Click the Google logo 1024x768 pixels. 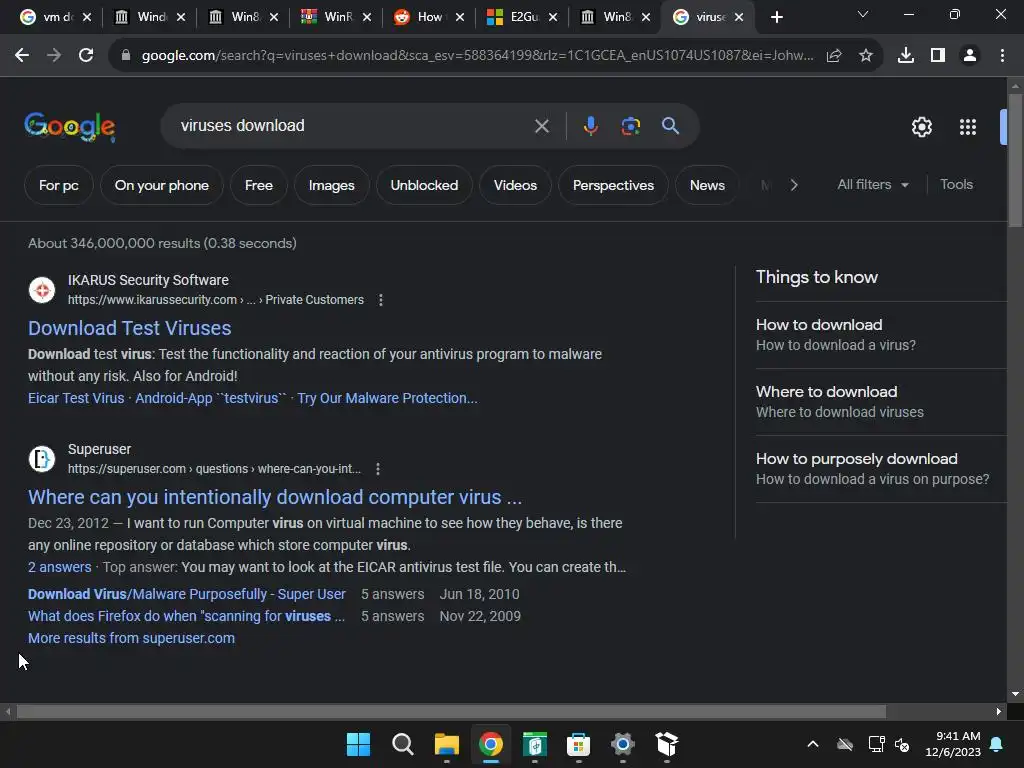(x=70, y=127)
